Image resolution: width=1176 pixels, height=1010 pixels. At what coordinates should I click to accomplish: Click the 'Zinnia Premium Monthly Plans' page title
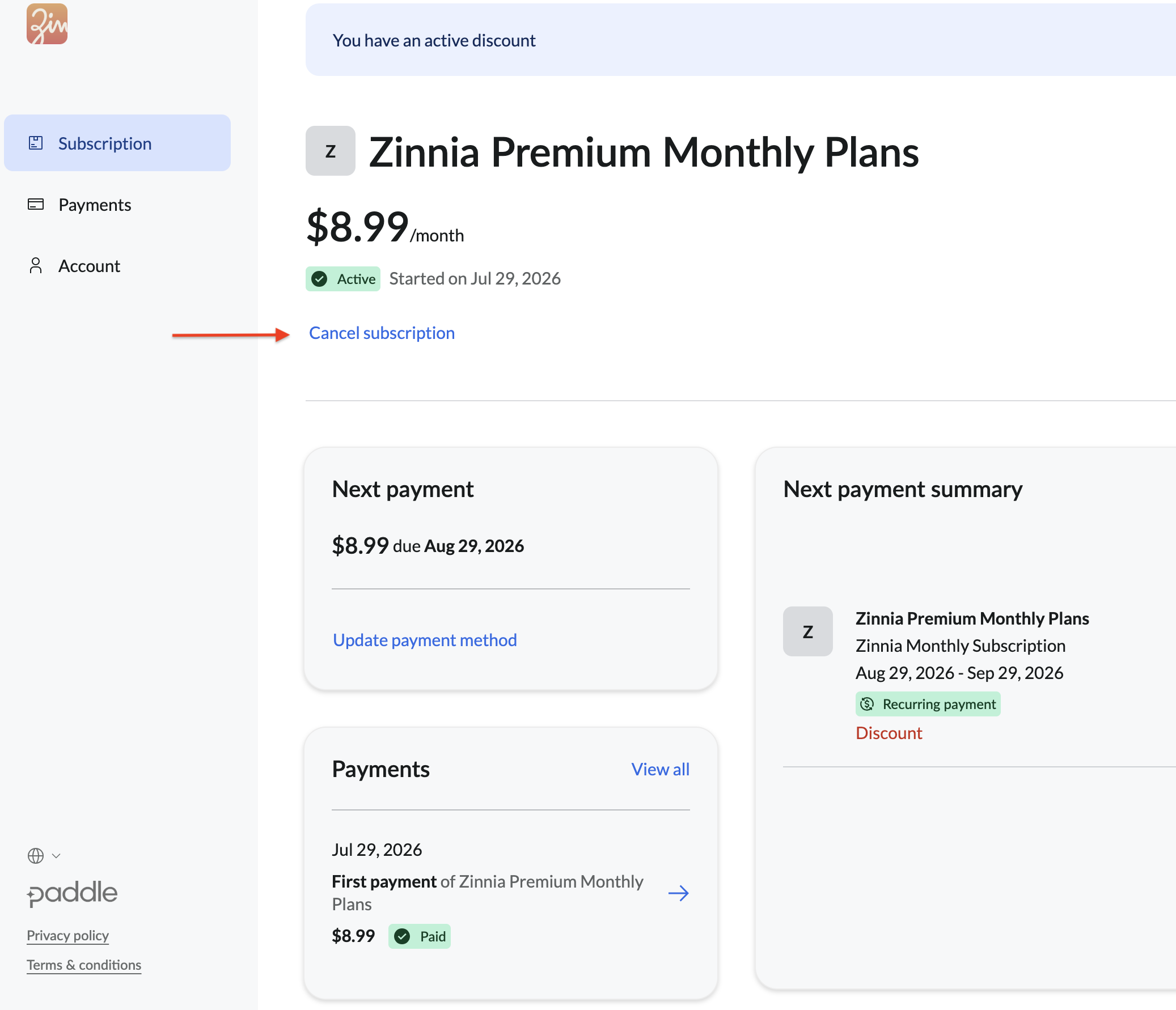click(644, 152)
